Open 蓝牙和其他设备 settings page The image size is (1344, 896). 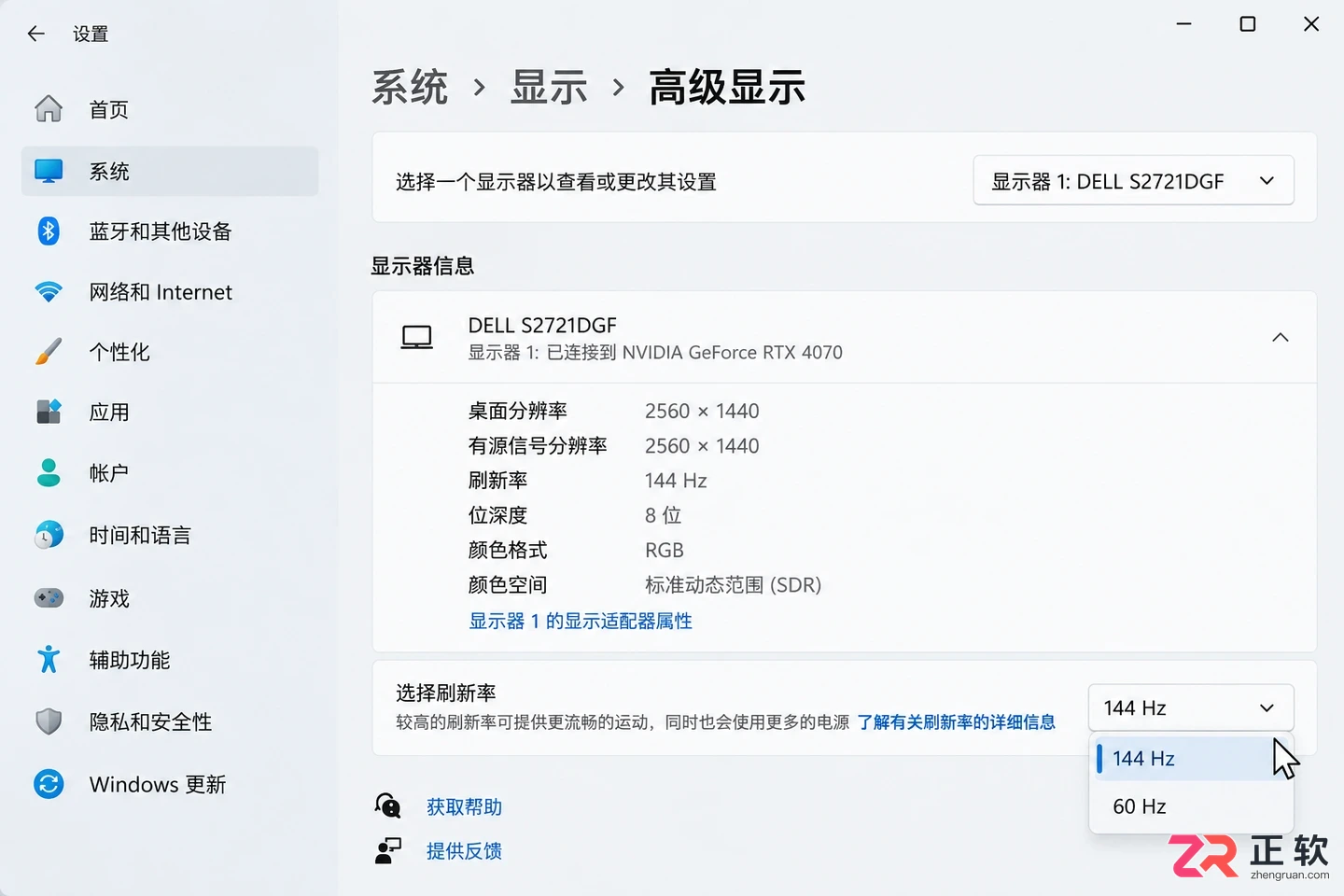click(x=170, y=231)
